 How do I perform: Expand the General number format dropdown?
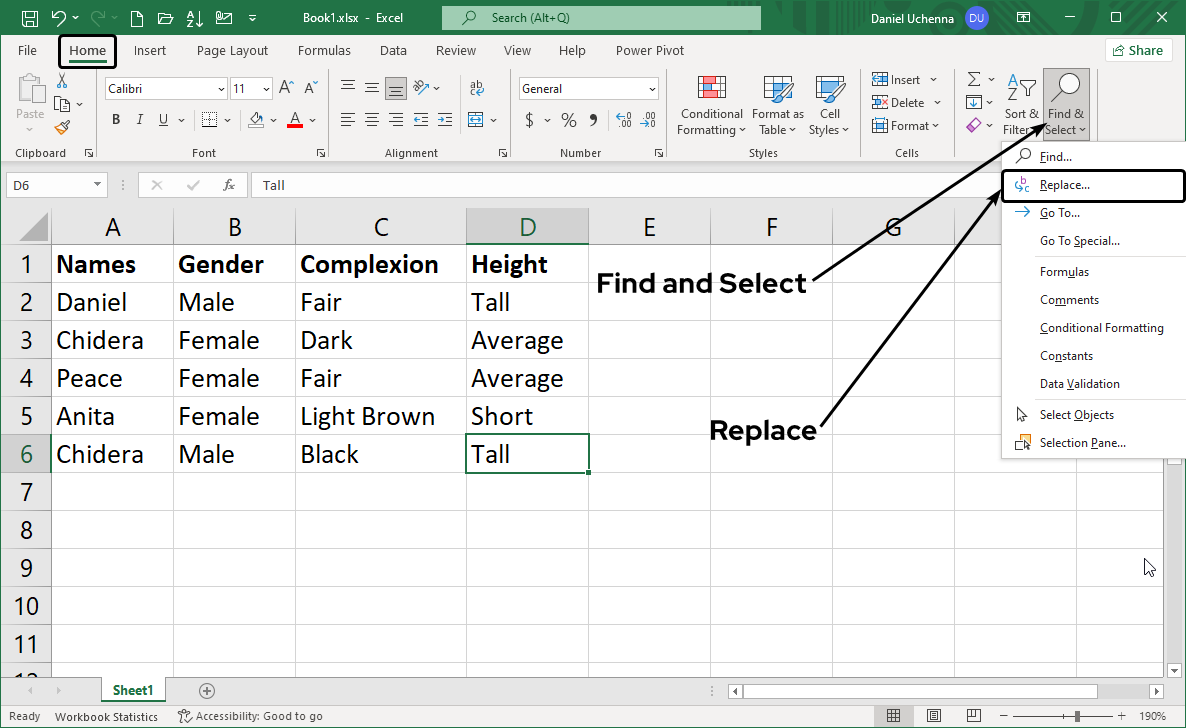[x=652, y=89]
